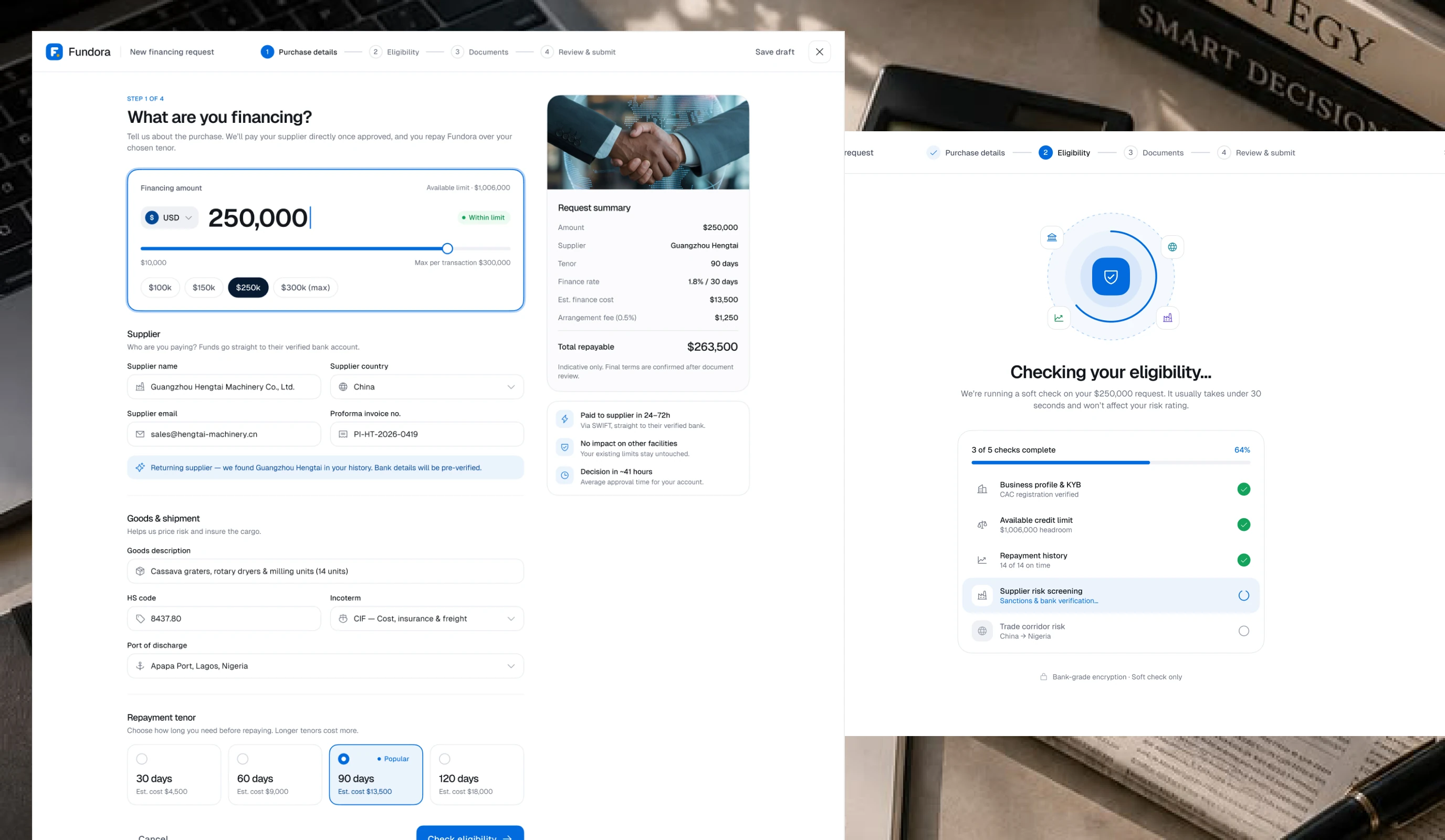
Task: Expand the Port of discharge dropdown
Action: coord(325,666)
